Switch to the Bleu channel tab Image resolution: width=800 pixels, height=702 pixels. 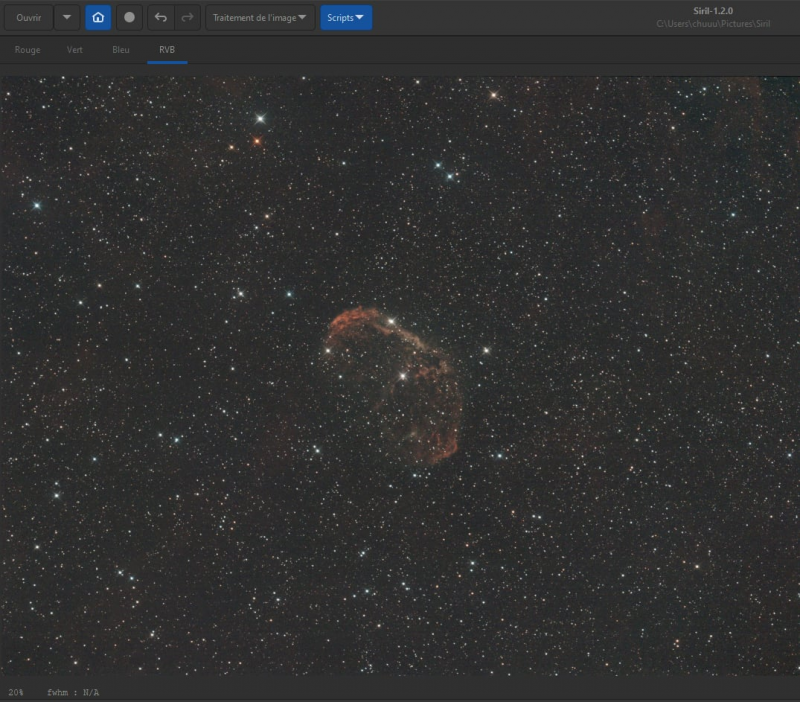click(x=121, y=50)
